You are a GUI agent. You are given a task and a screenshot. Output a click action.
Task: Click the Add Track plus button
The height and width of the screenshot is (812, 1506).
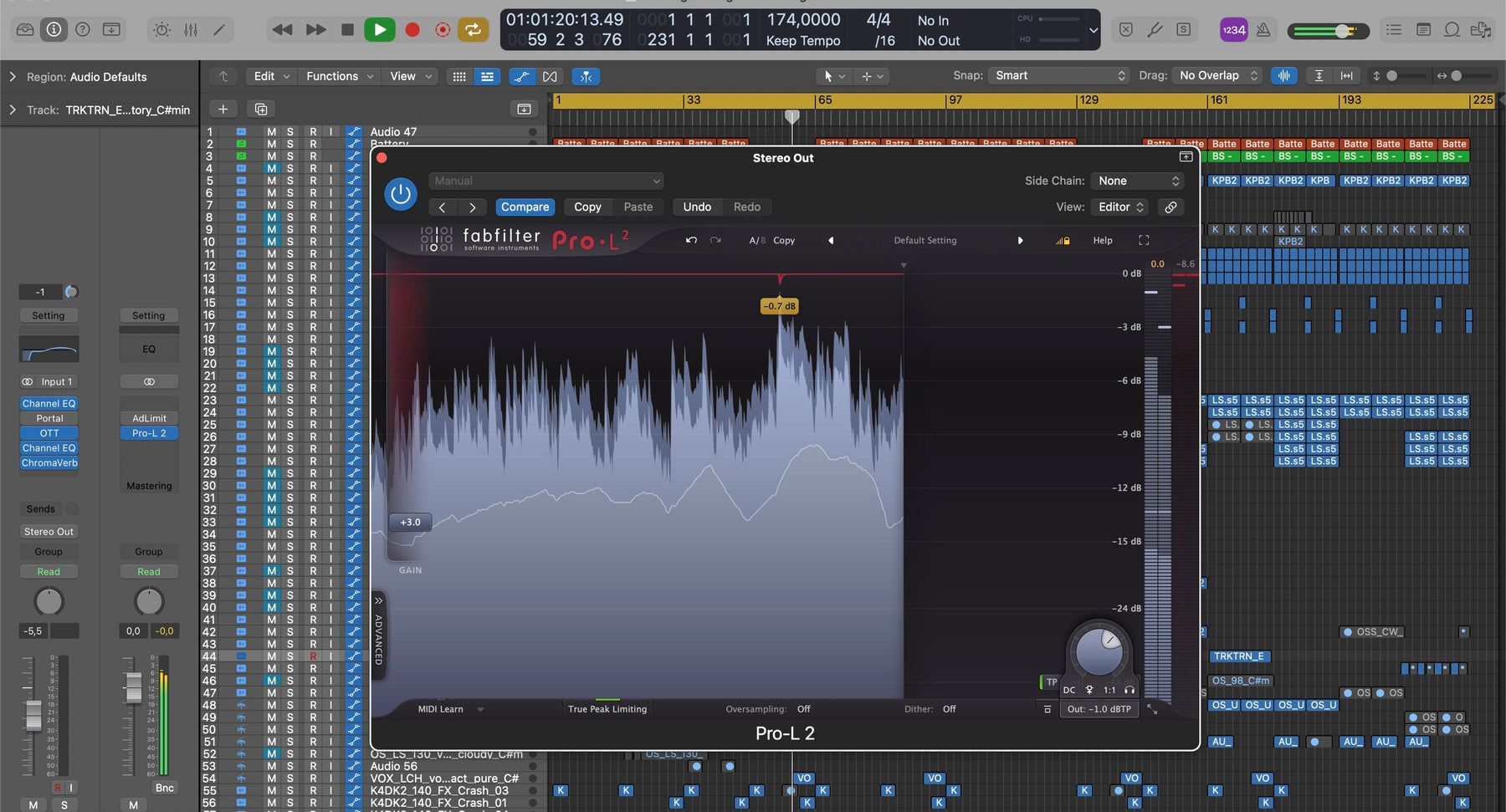coord(223,109)
